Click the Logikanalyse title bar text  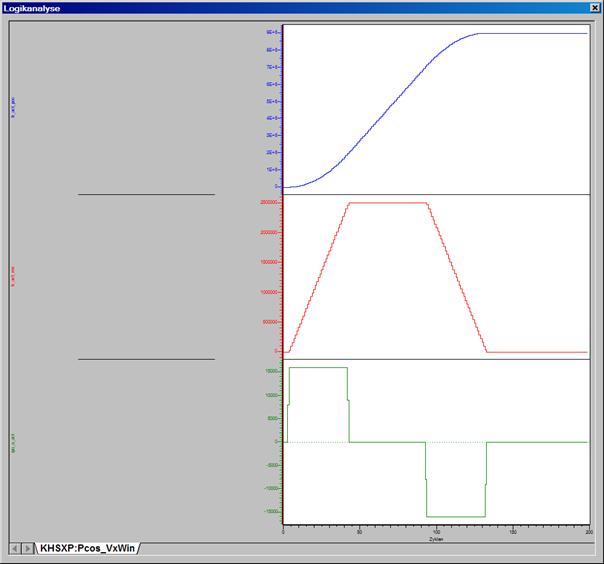32,8
